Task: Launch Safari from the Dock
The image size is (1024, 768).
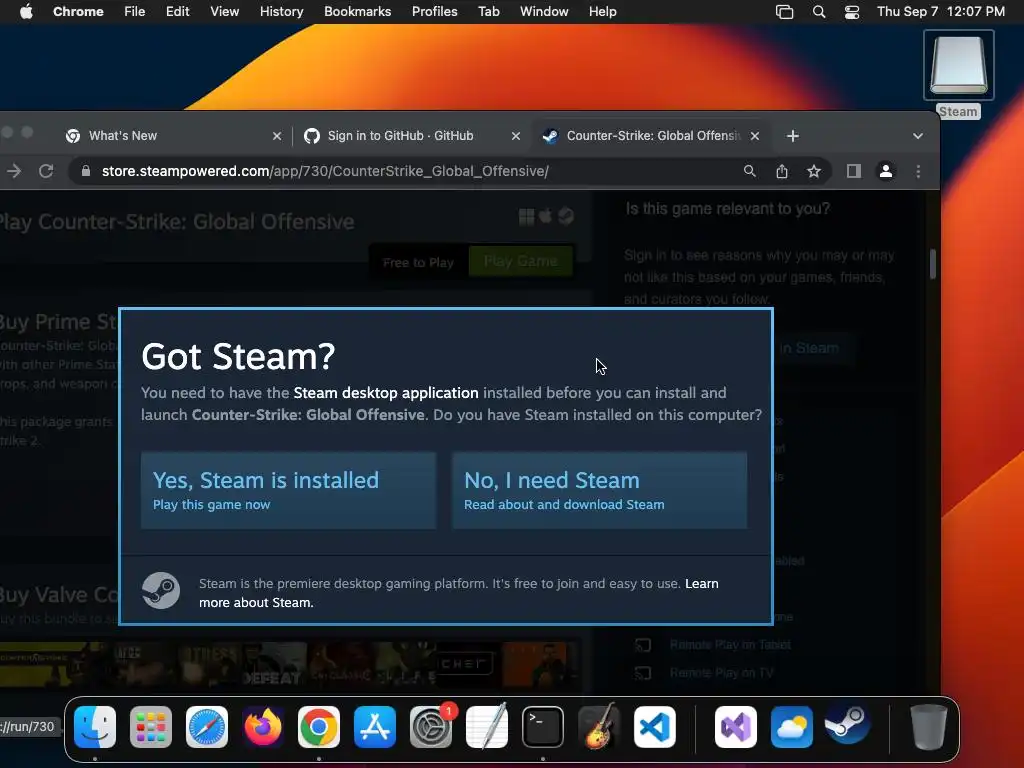Action: (x=207, y=727)
